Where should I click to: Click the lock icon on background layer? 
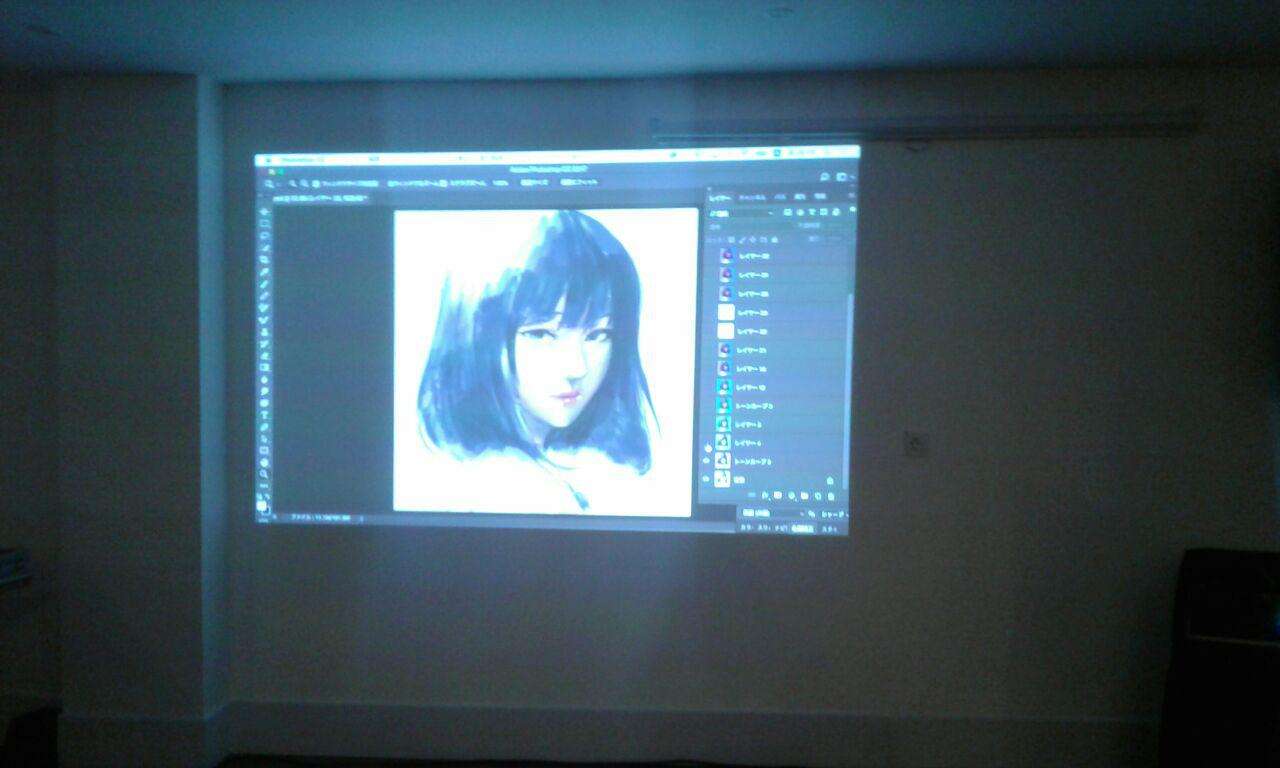click(829, 480)
